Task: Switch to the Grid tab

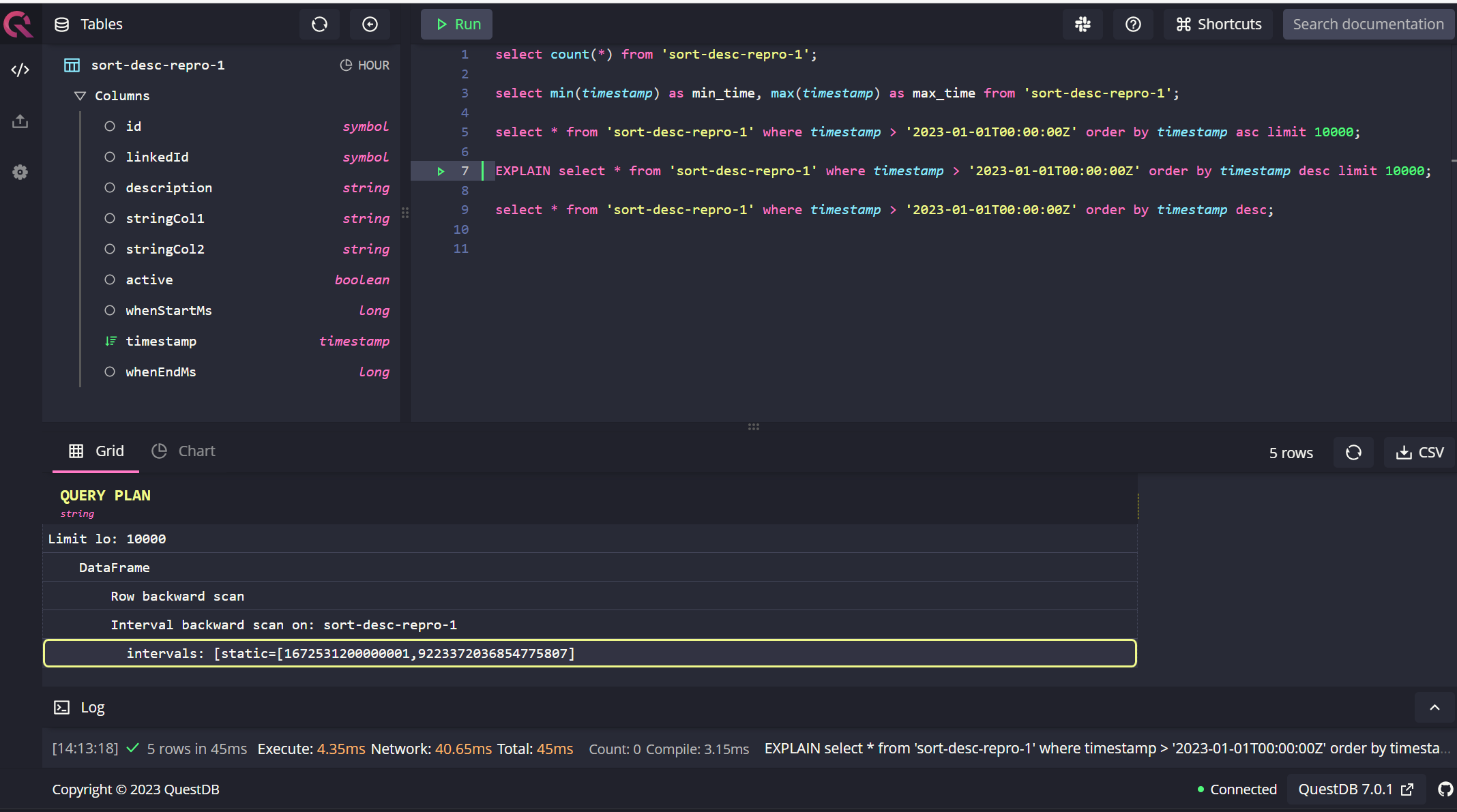Action: [x=95, y=451]
